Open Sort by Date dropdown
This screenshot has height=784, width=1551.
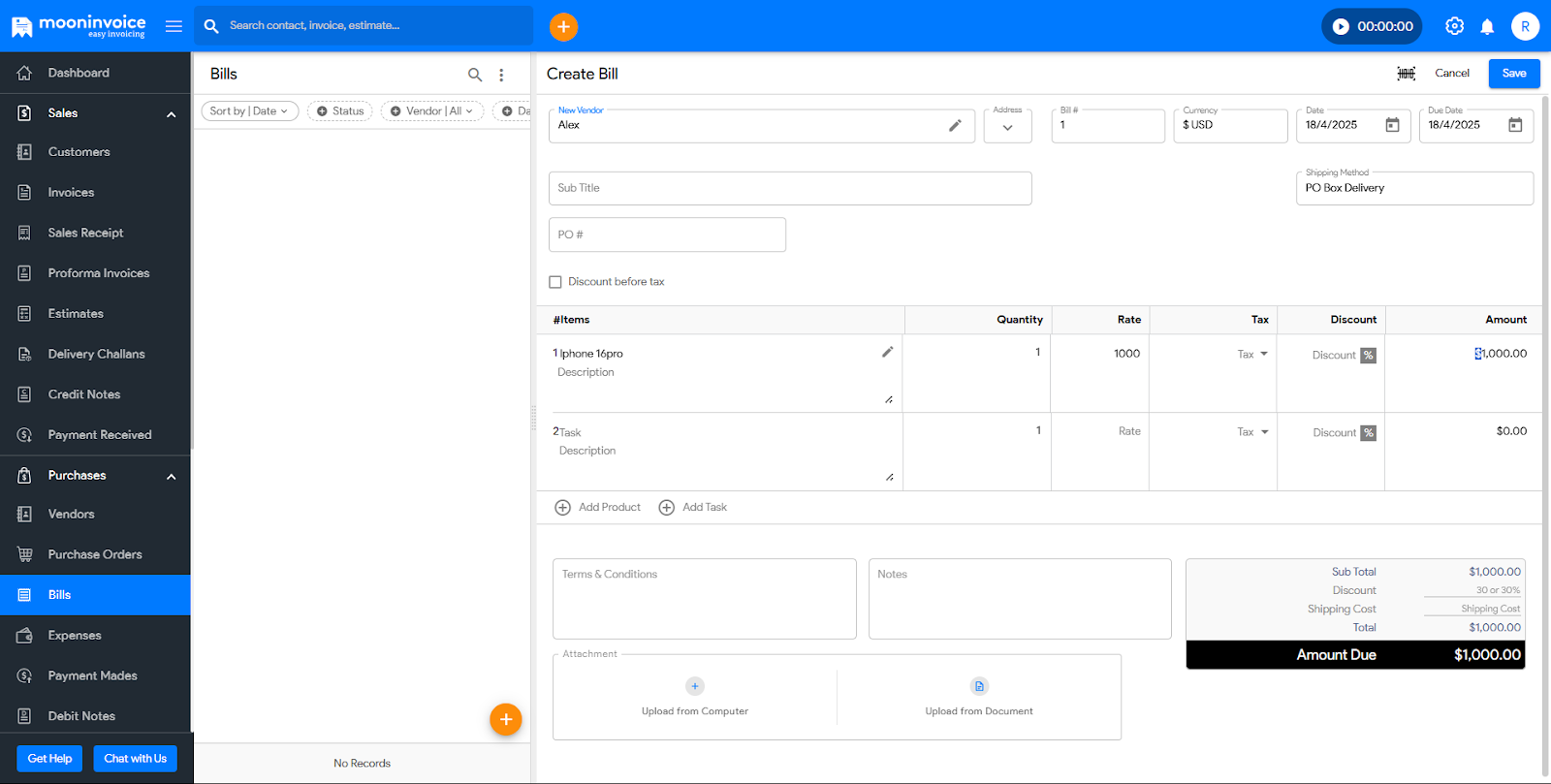coord(249,111)
